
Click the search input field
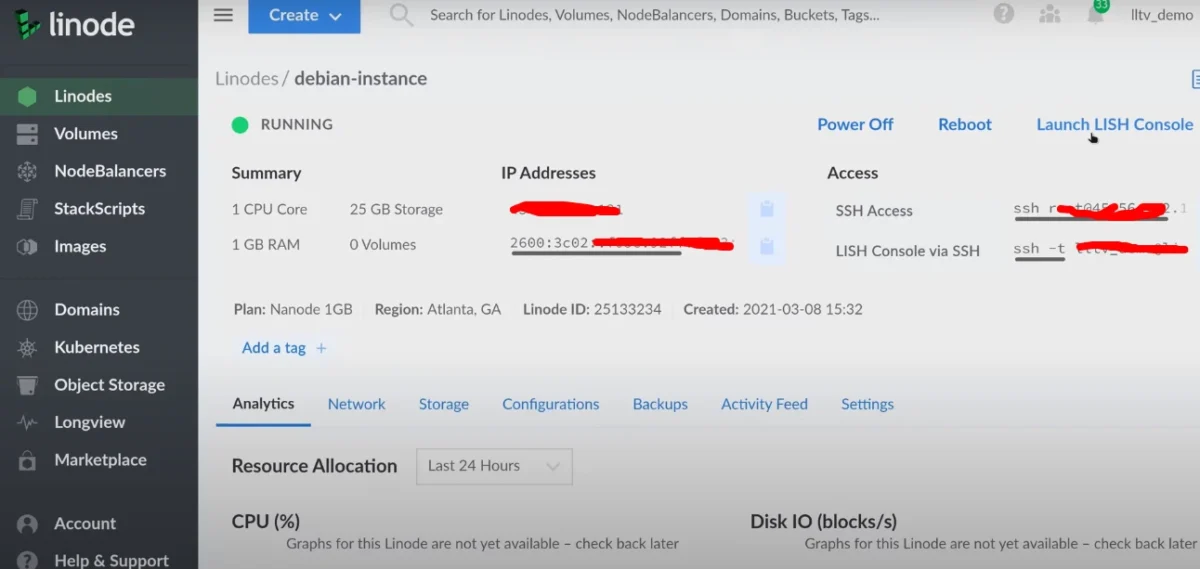tap(655, 15)
